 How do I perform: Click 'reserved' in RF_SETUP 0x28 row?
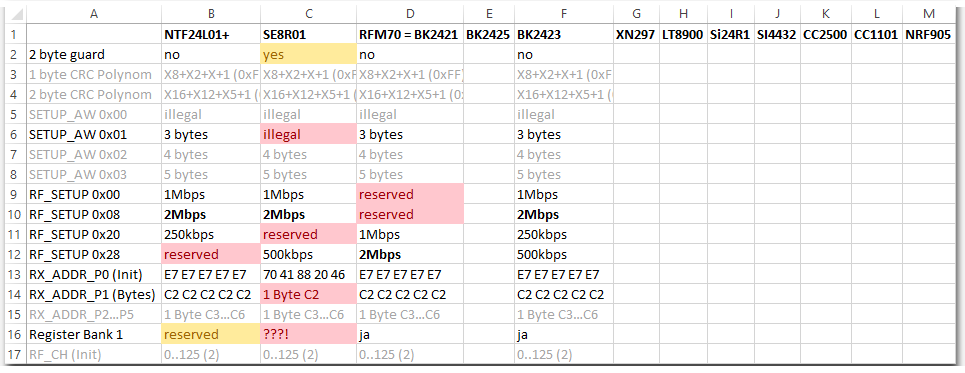tap(210, 254)
